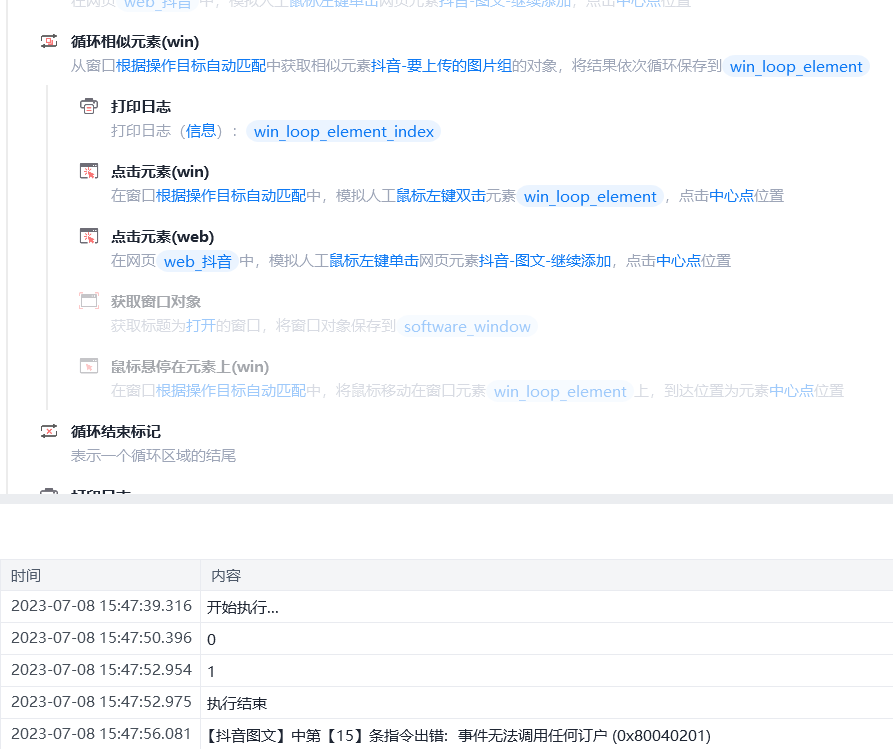
Task: Select the 点击元素(web) step title
Action: (162, 237)
